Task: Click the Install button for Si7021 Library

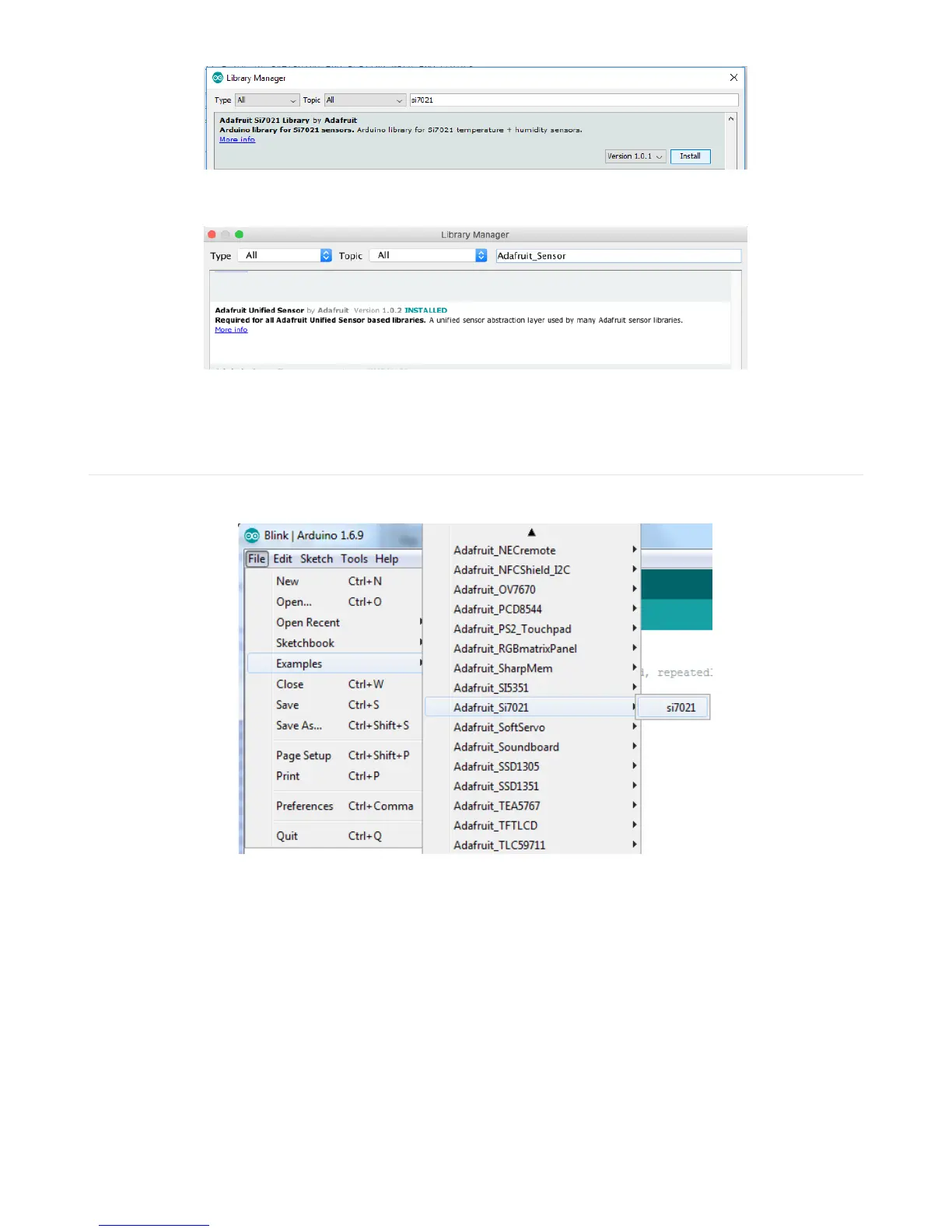Action: pos(690,156)
